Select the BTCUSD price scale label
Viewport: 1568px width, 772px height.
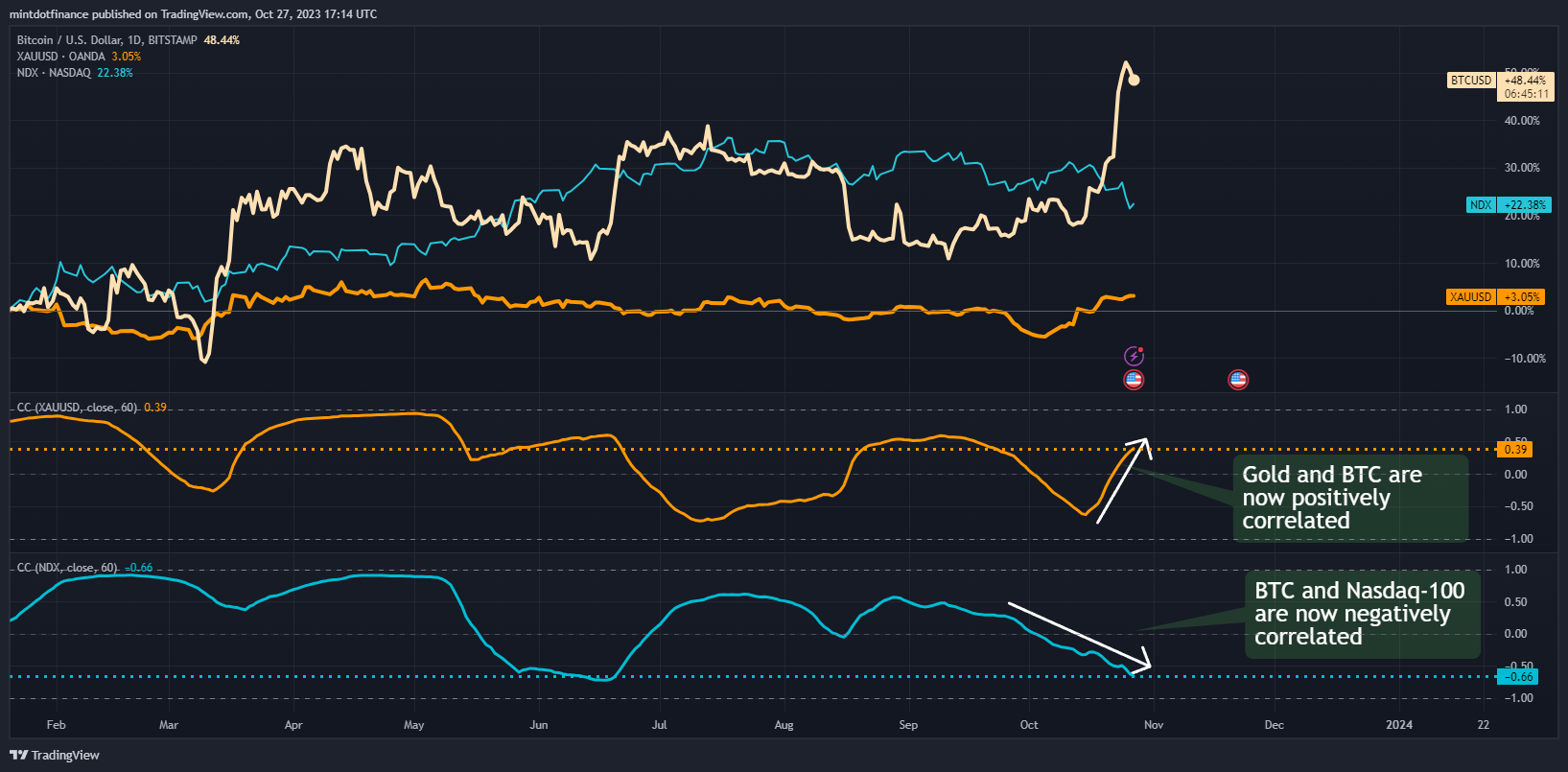[1471, 81]
